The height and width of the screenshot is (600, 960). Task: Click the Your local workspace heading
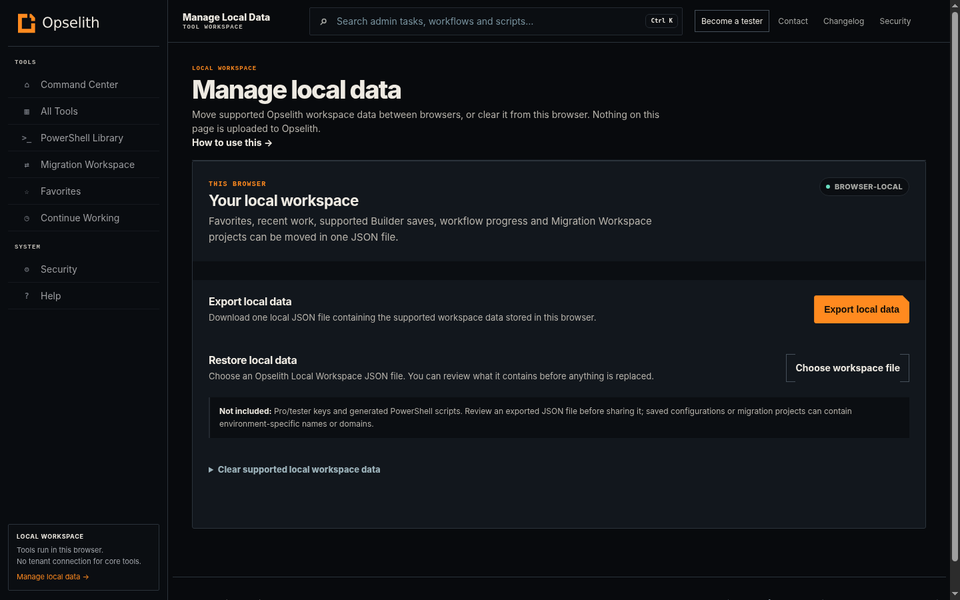(283, 201)
